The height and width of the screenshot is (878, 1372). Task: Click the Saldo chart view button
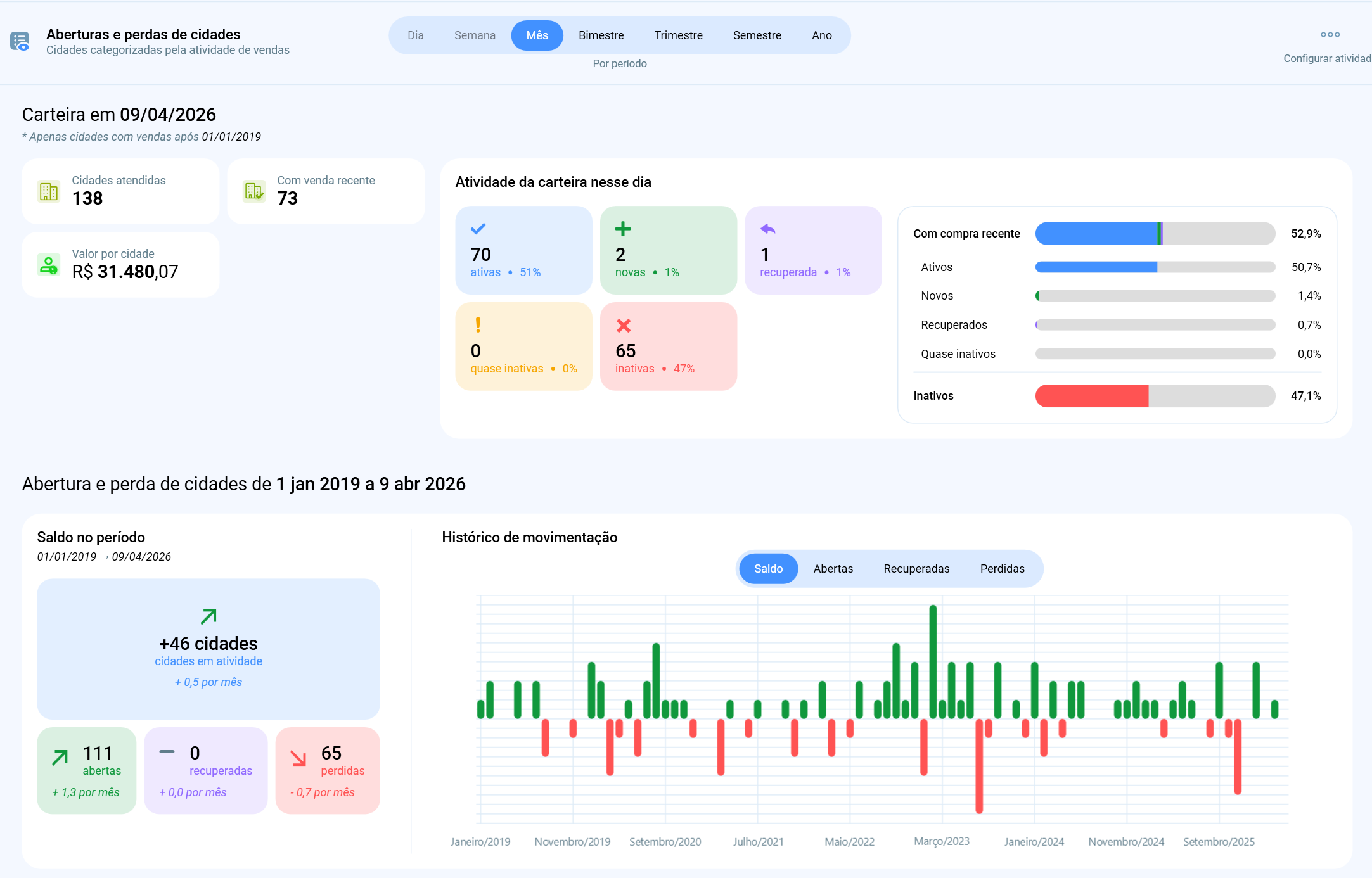point(768,568)
